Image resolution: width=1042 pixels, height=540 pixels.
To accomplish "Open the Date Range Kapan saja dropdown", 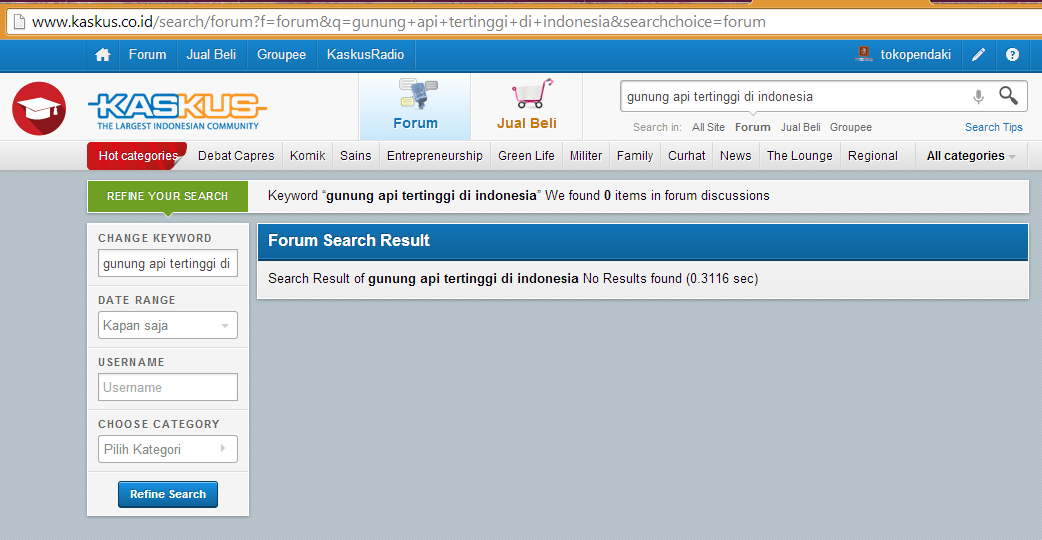I will click(x=167, y=325).
